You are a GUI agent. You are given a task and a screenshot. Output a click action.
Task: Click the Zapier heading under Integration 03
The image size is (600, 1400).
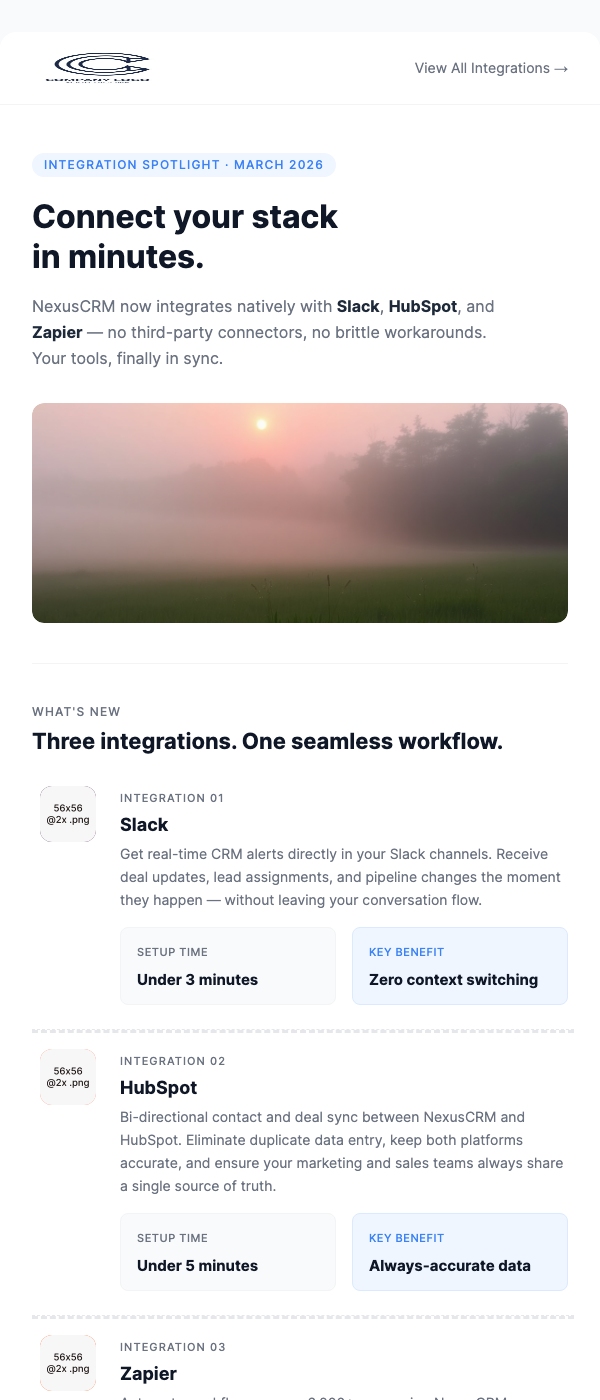pyautogui.click(x=148, y=1374)
